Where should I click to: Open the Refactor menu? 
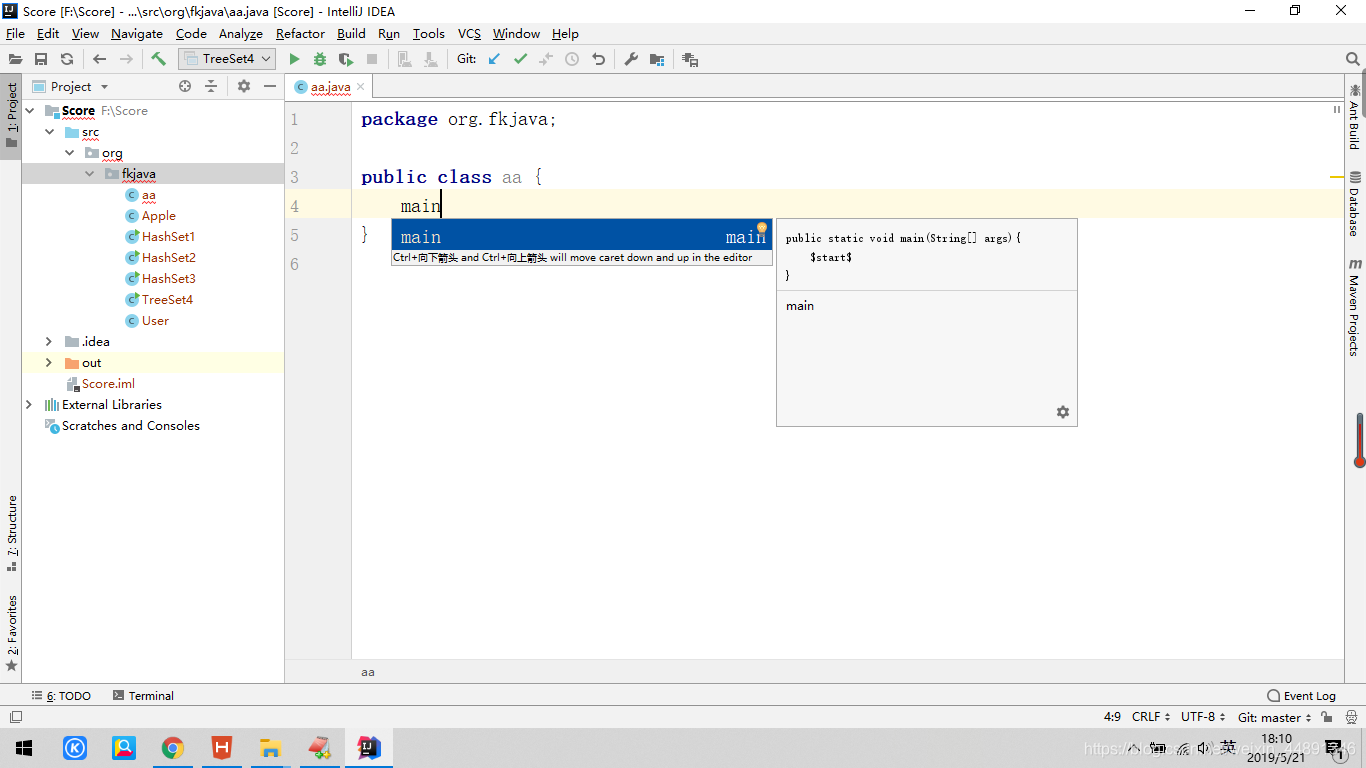[x=300, y=33]
